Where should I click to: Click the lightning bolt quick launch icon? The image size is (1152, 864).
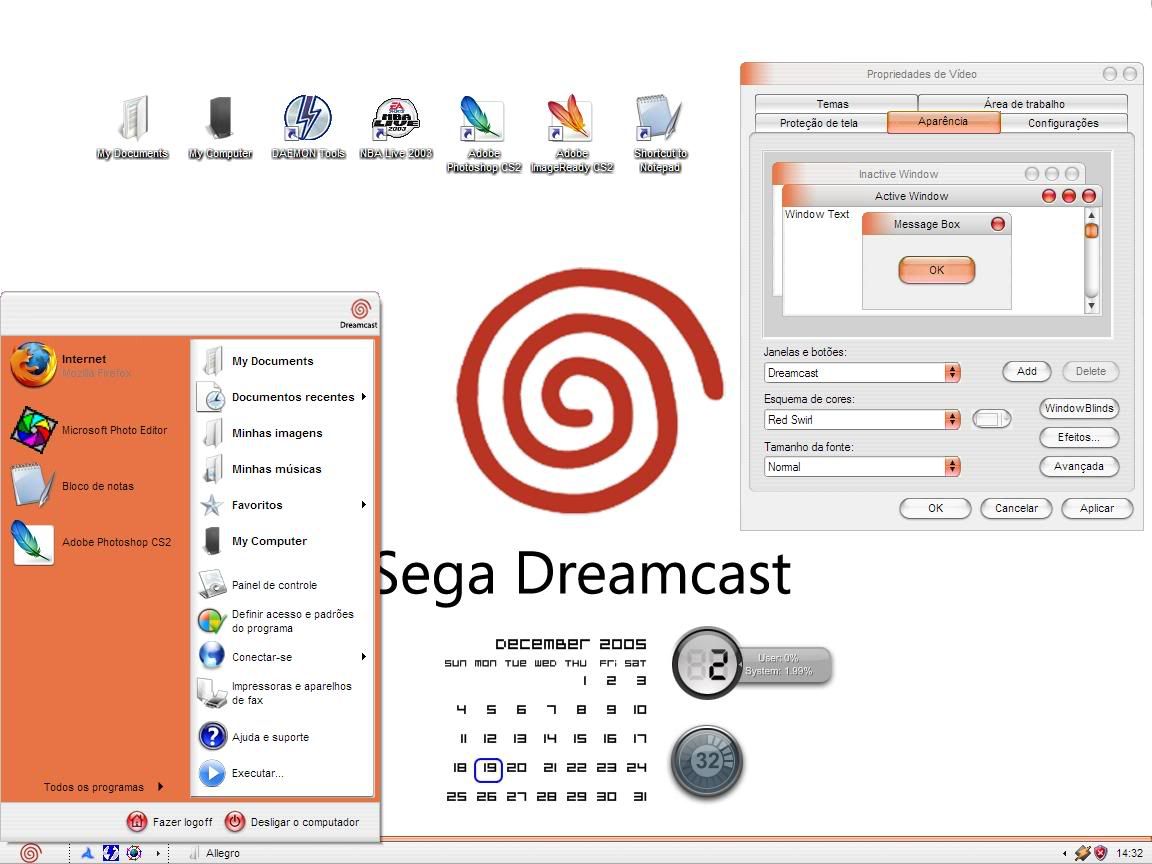[111, 853]
